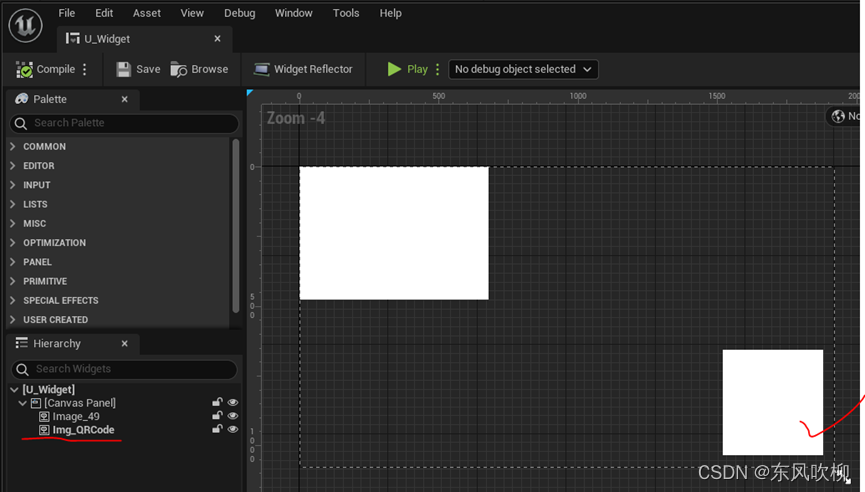The width and height of the screenshot is (865, 492).
Task: Expand the PANEL palette category
Action: tap(12, 262)
